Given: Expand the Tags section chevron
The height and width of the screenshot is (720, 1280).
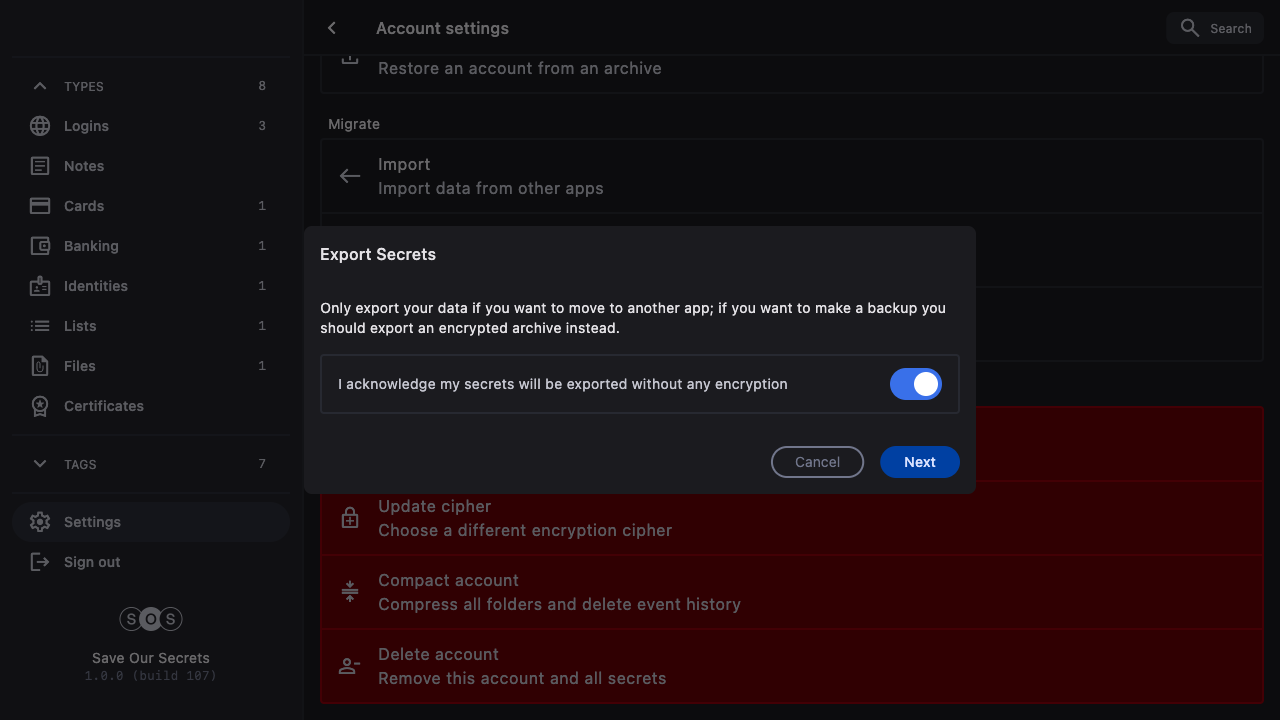Looking at the screenshot, I should [40, 464].
